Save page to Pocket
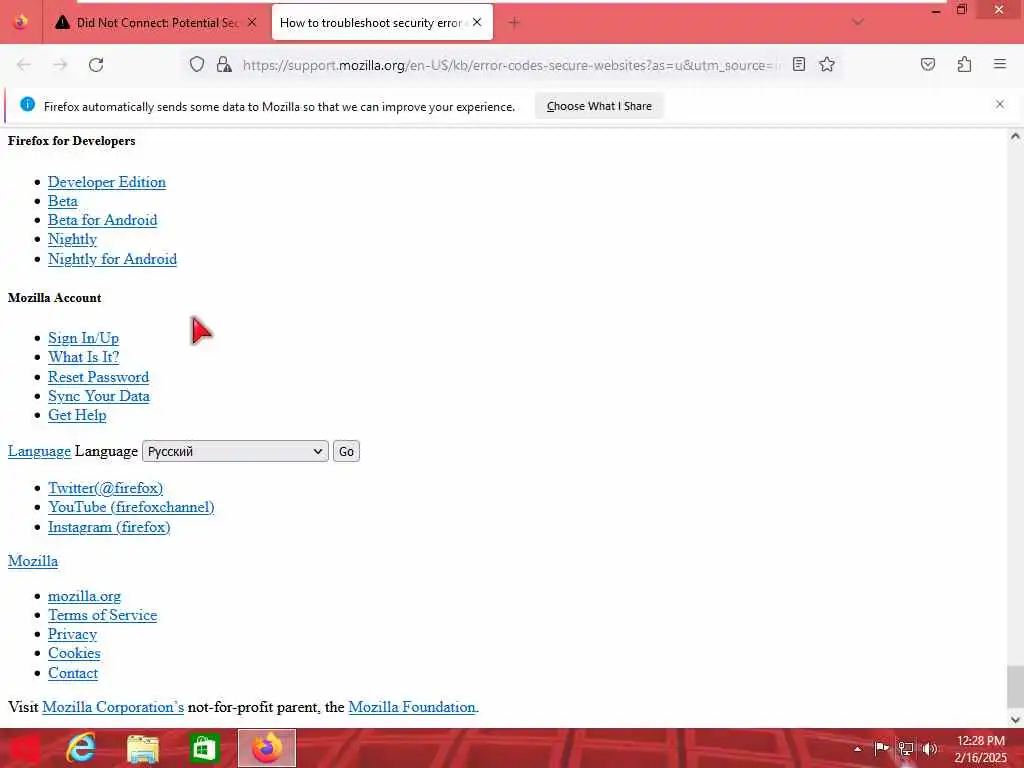Viewport: 1024px width, 768px height. pos(927,65)
